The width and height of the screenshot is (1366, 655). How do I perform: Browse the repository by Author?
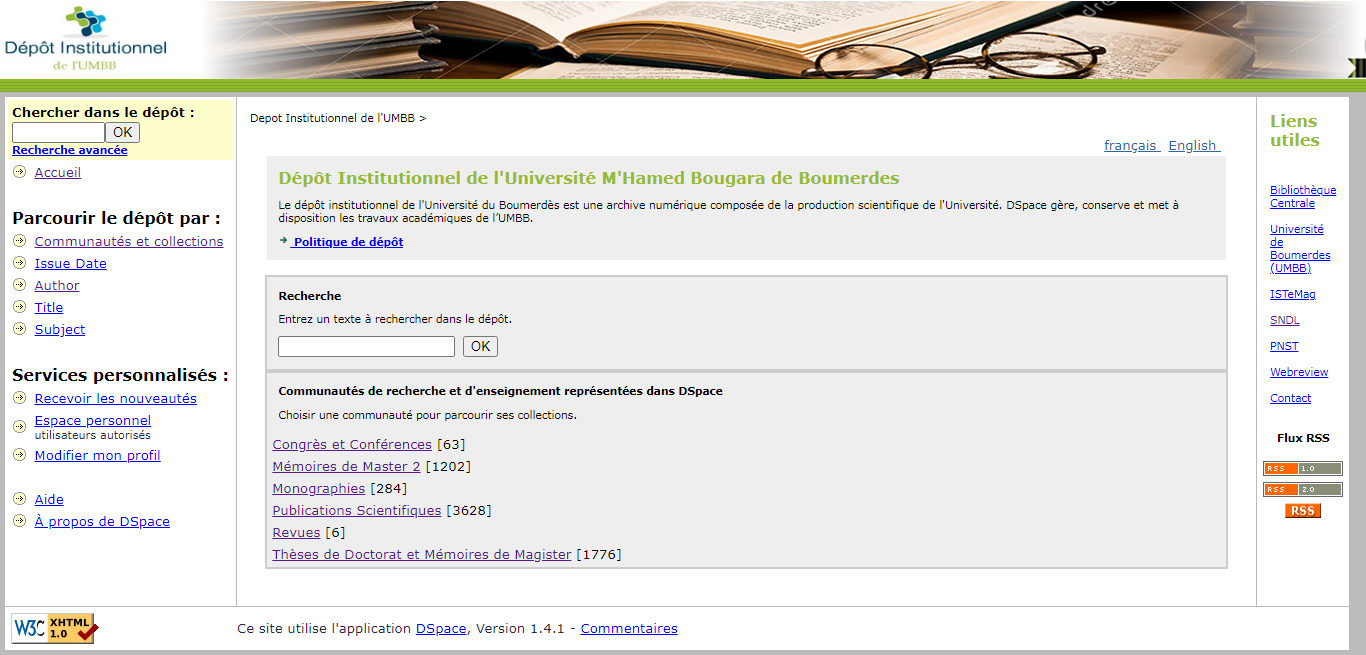(57, 285)
